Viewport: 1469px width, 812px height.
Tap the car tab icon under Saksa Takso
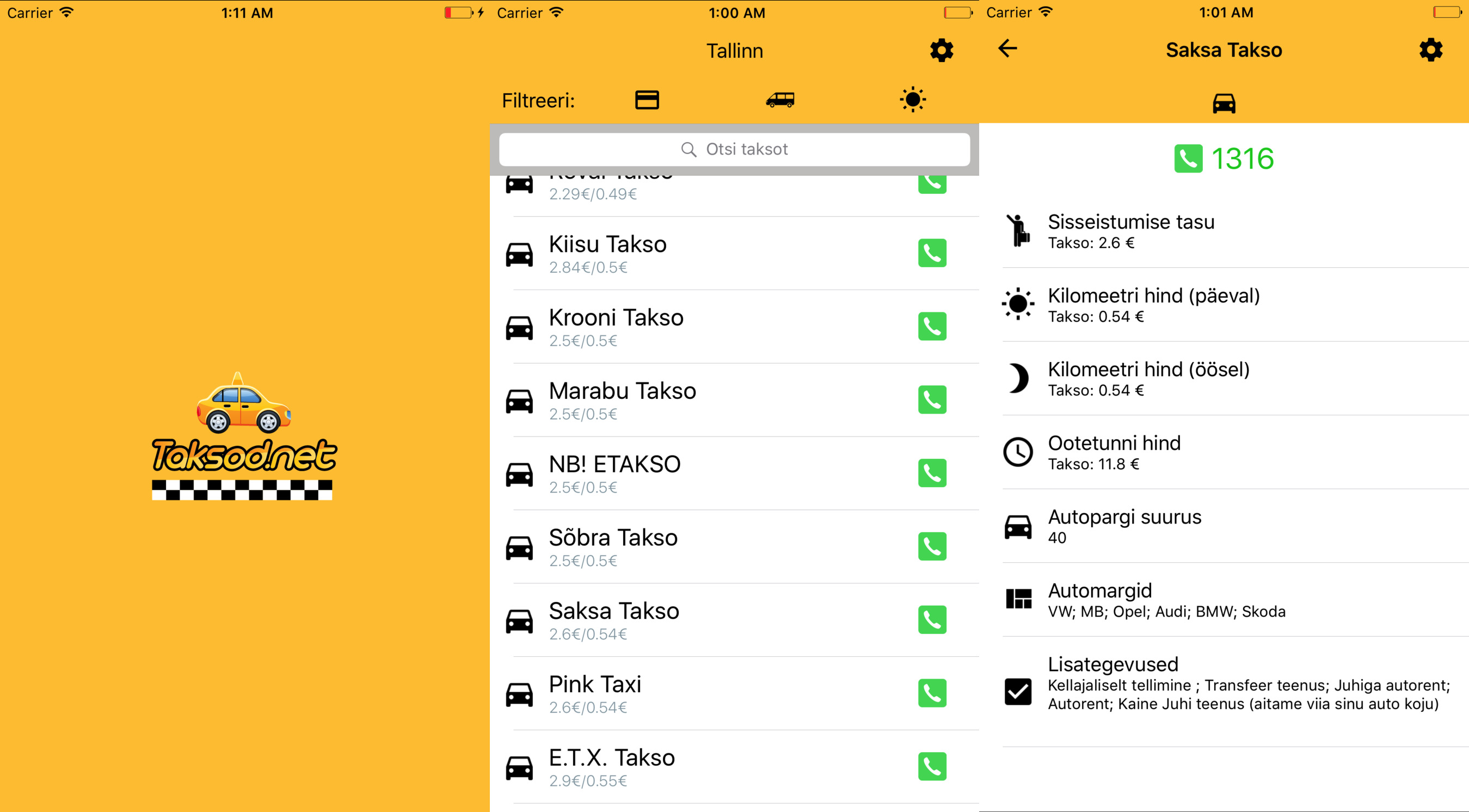tap(1224, 103)
